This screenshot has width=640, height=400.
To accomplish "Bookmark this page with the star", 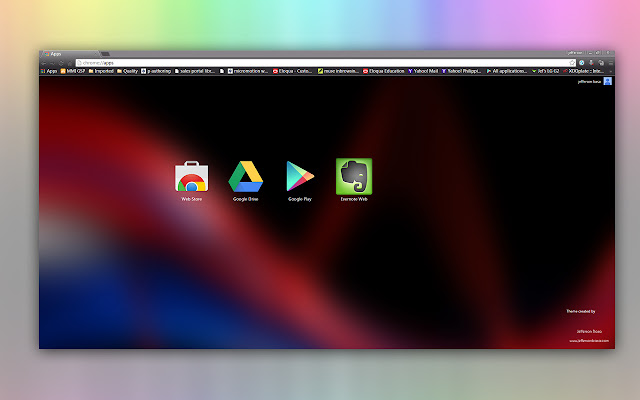I will tap(572, 63).
